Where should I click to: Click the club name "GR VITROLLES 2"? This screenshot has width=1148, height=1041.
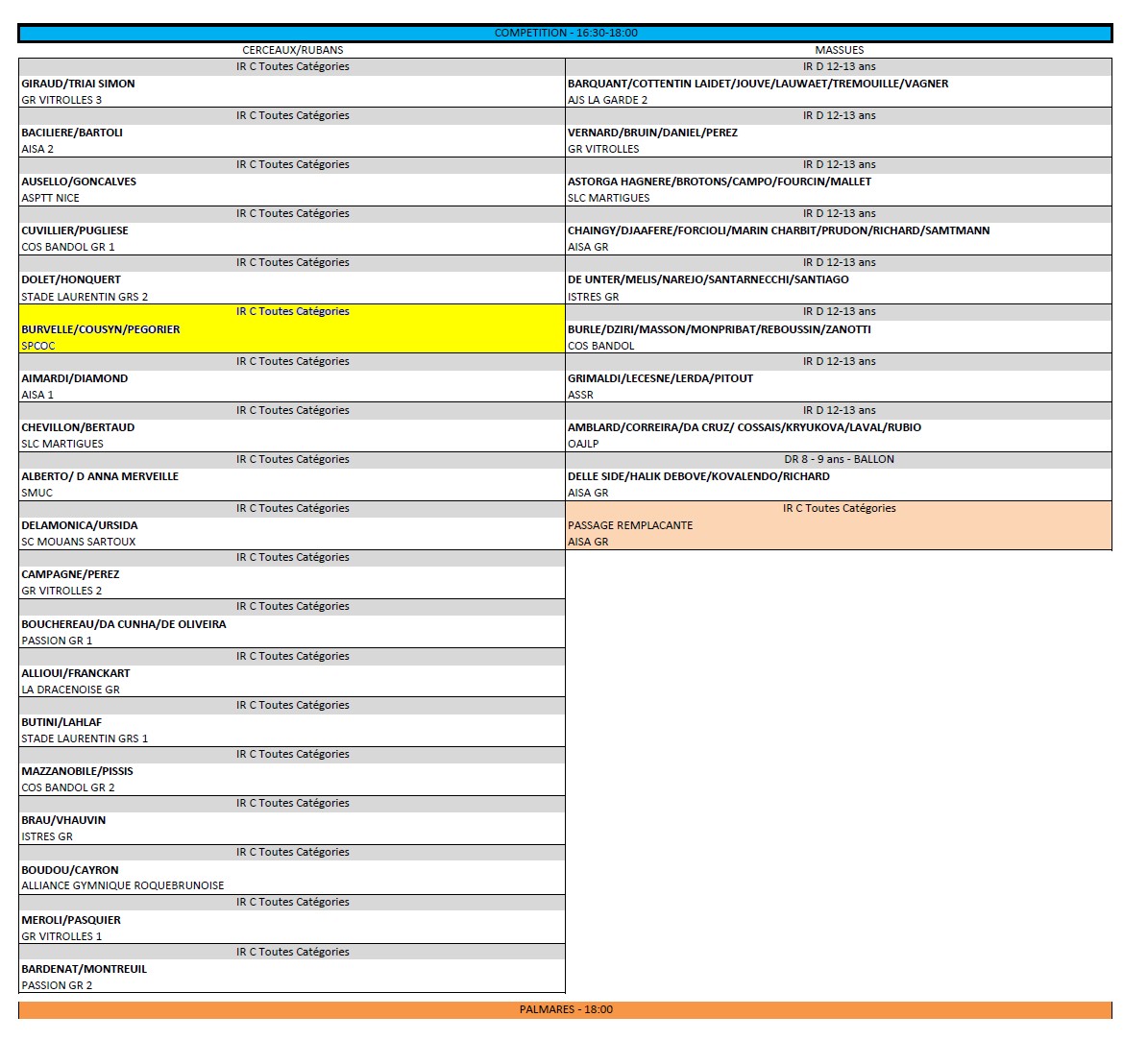[61, 591]
